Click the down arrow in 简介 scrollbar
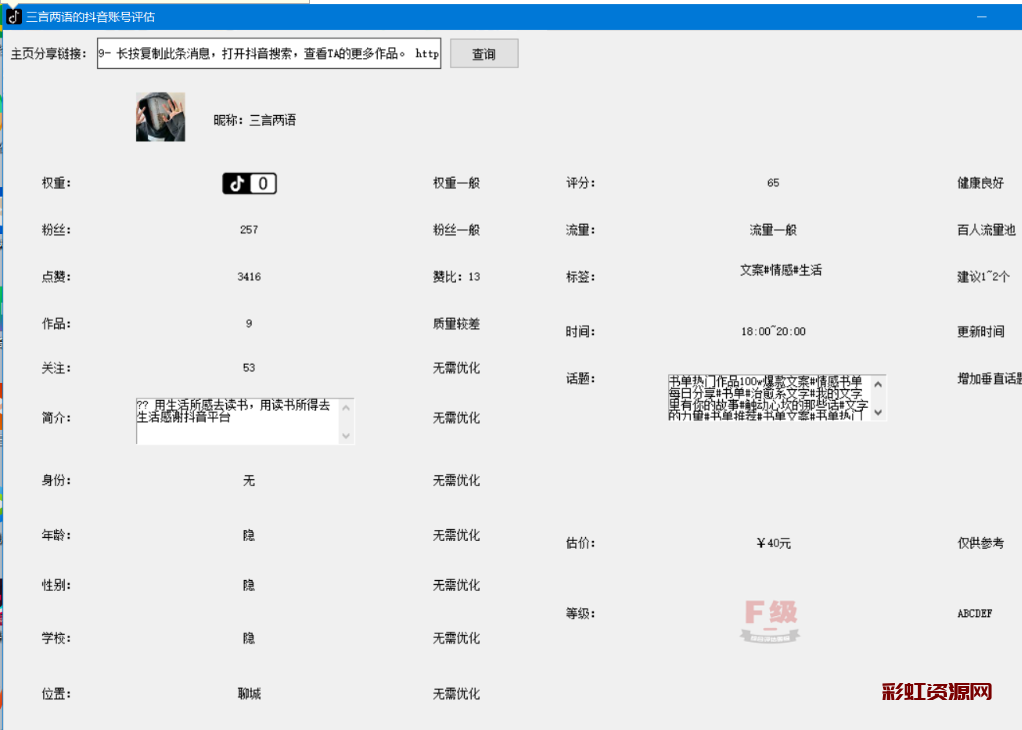This screenshot has width=1022, height=730. point(346,435)
